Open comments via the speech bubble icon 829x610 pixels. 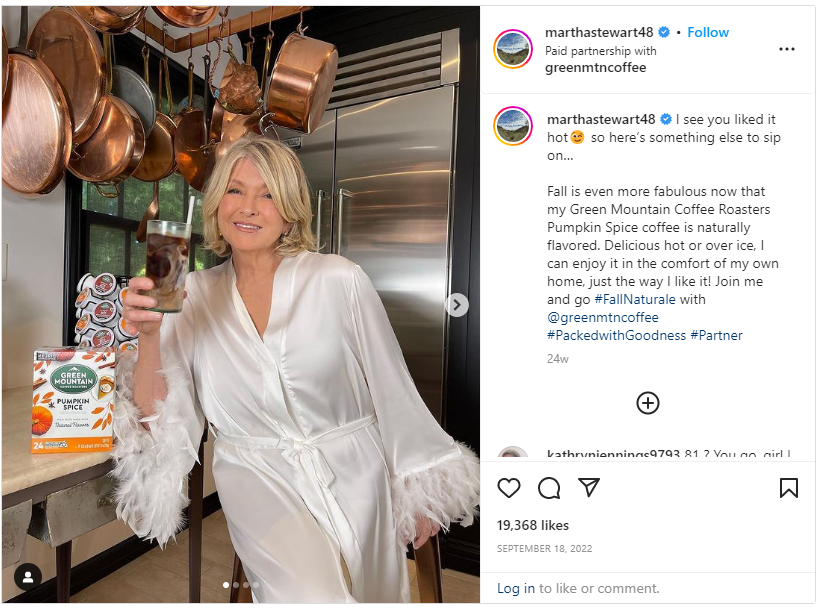click(549, 487)
